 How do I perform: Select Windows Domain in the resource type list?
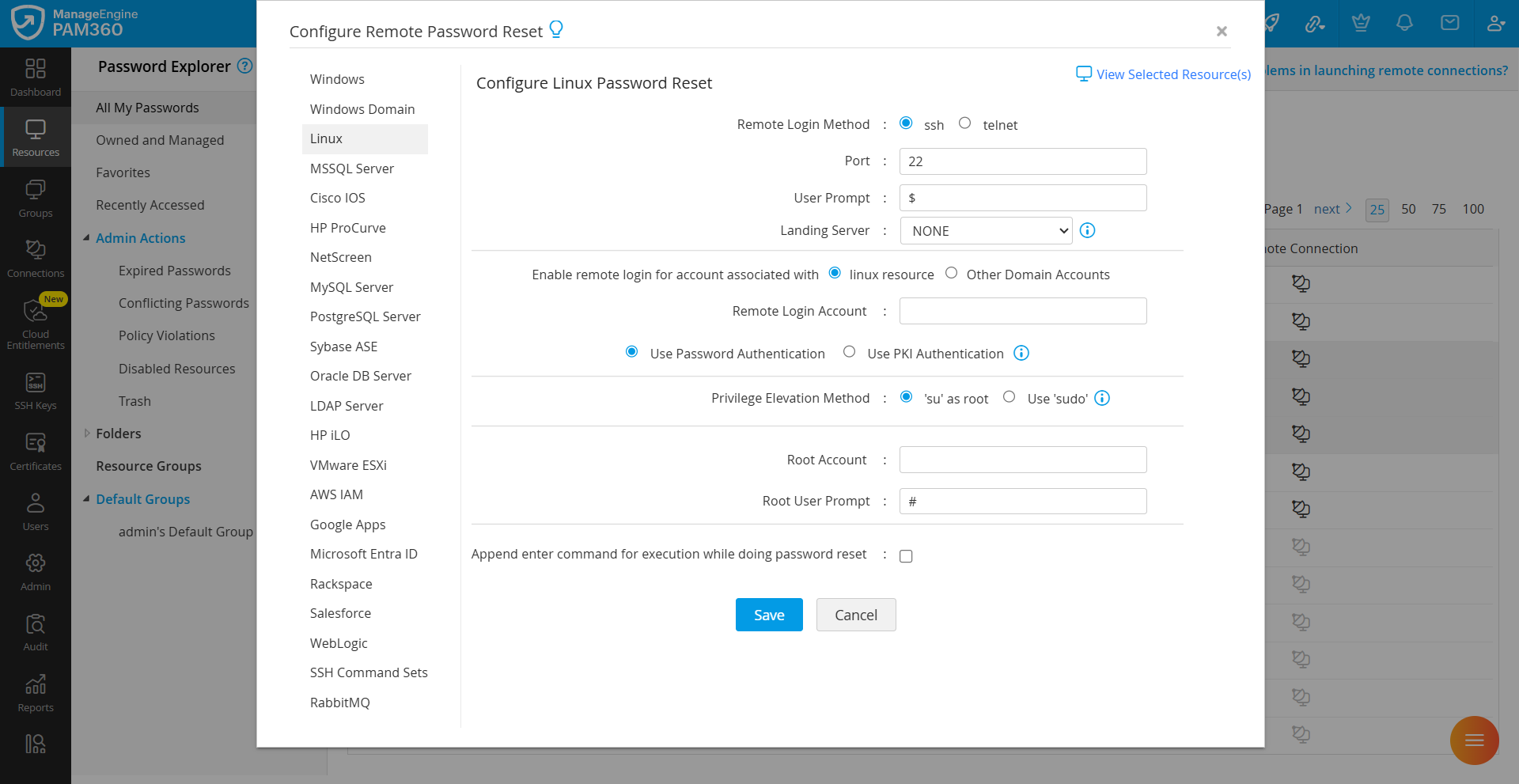coord(362,108)
